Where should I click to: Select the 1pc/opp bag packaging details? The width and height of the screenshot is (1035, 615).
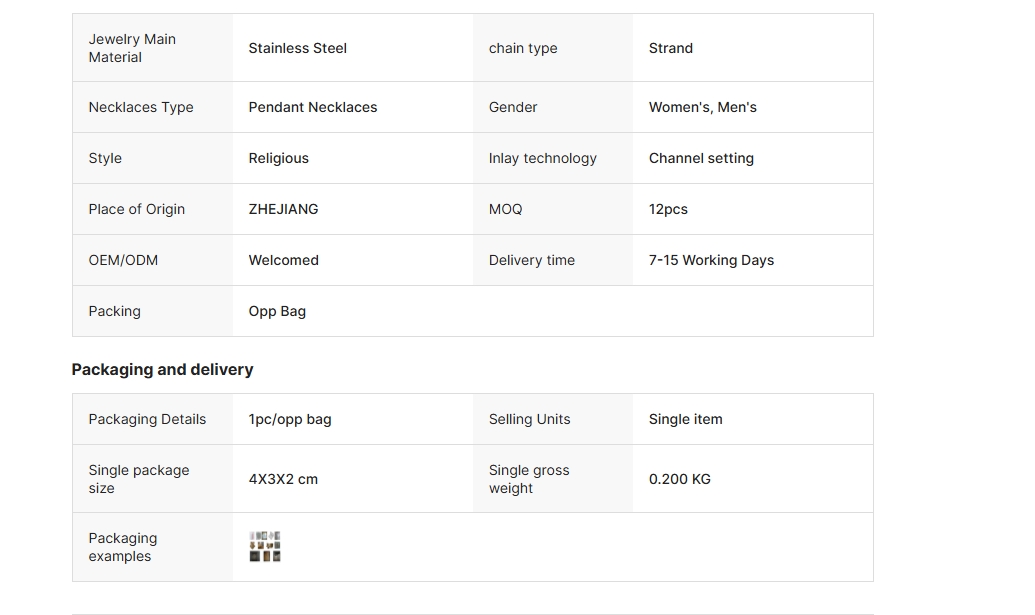[x=290, y=419]
